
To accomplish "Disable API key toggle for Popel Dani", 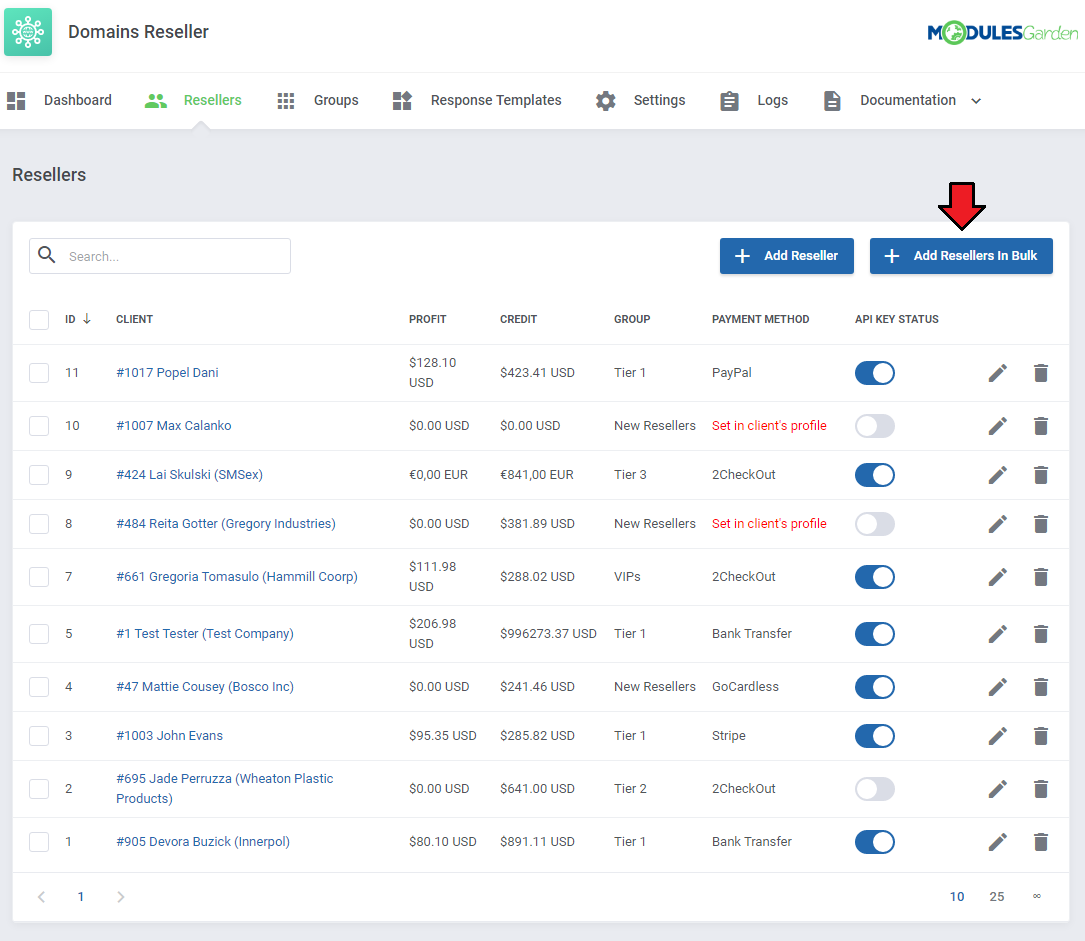I will click(x=875, y=373).
